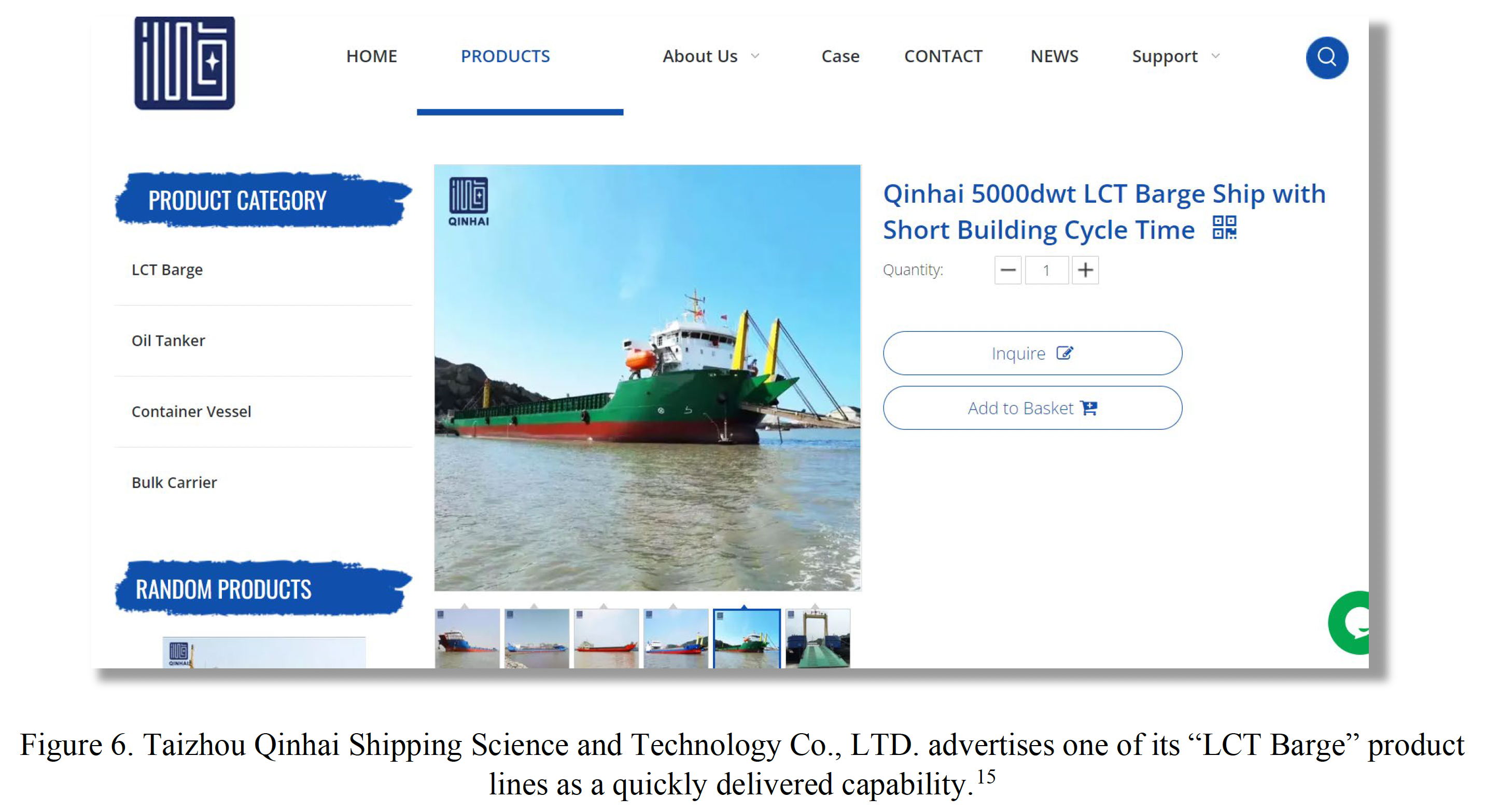Image resolution: width=1486 pixels, height=812 pixels.
Task: Click the quantity number field
Action: click(x=1046, y=270)
